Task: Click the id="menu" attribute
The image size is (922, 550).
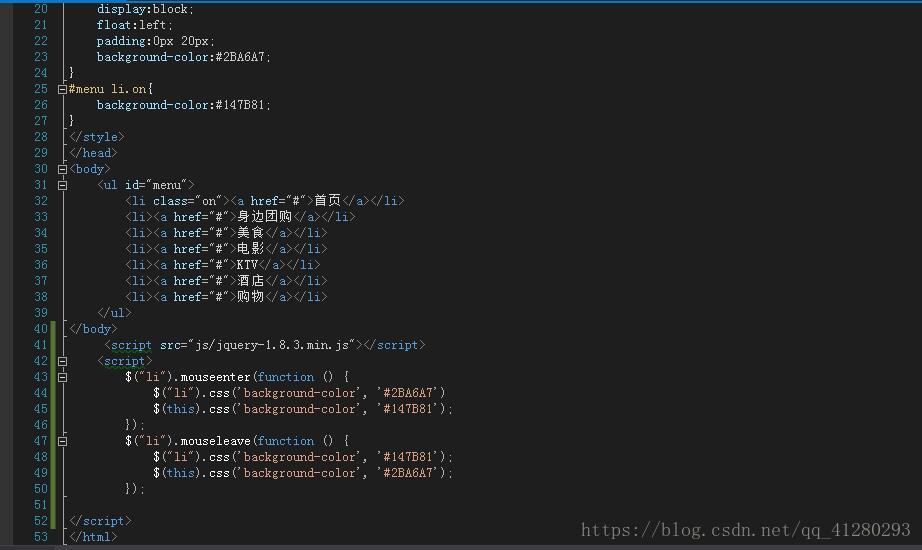Action: 155,185
